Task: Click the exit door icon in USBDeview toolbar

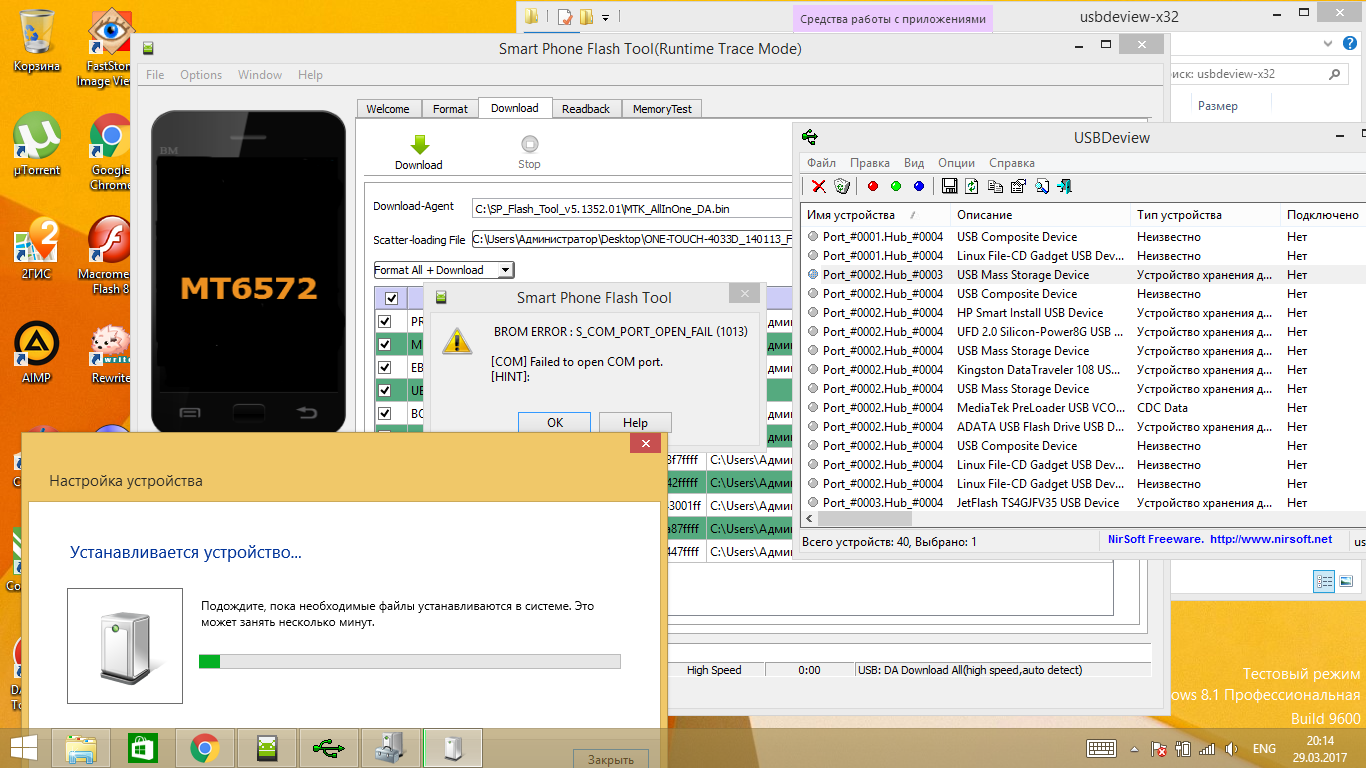Action: (x=1065, y=186)
